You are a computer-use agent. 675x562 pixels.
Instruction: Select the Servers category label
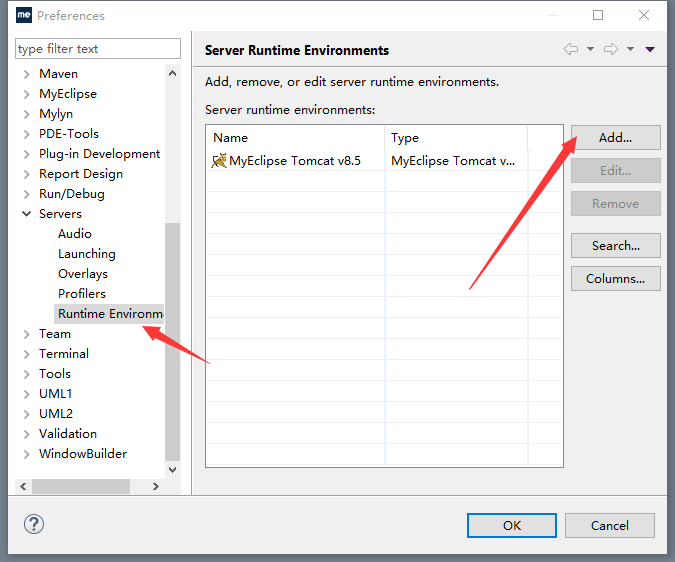(x=60, y=214)
